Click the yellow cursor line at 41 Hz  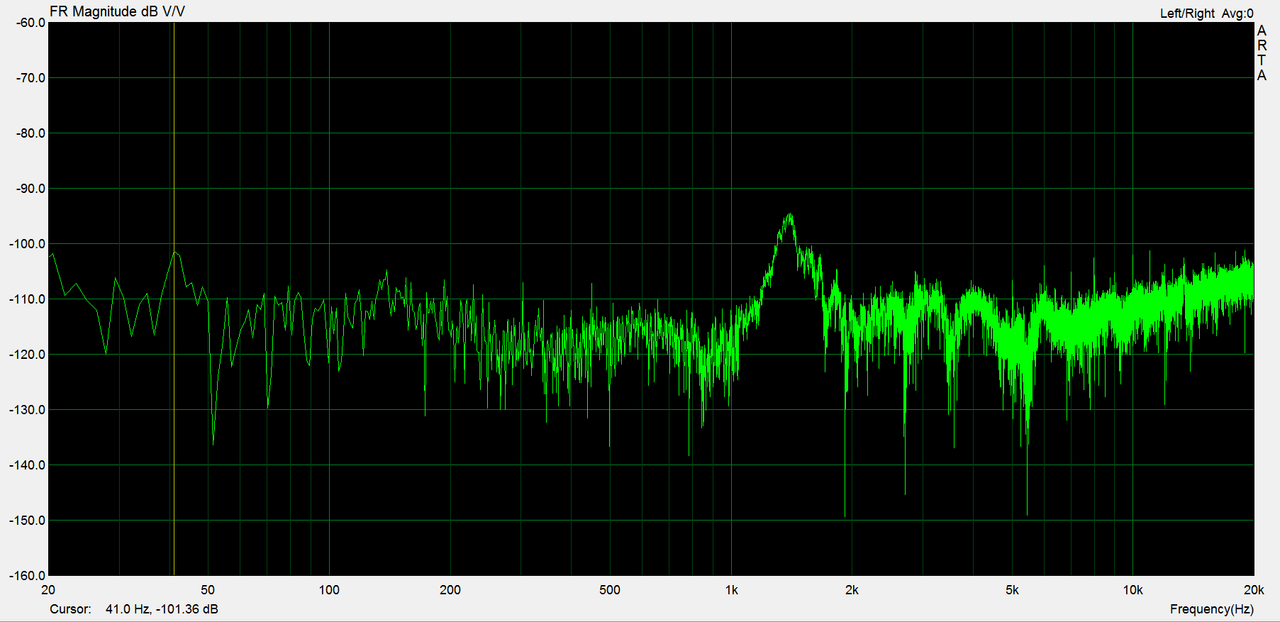tap(174, 298)
